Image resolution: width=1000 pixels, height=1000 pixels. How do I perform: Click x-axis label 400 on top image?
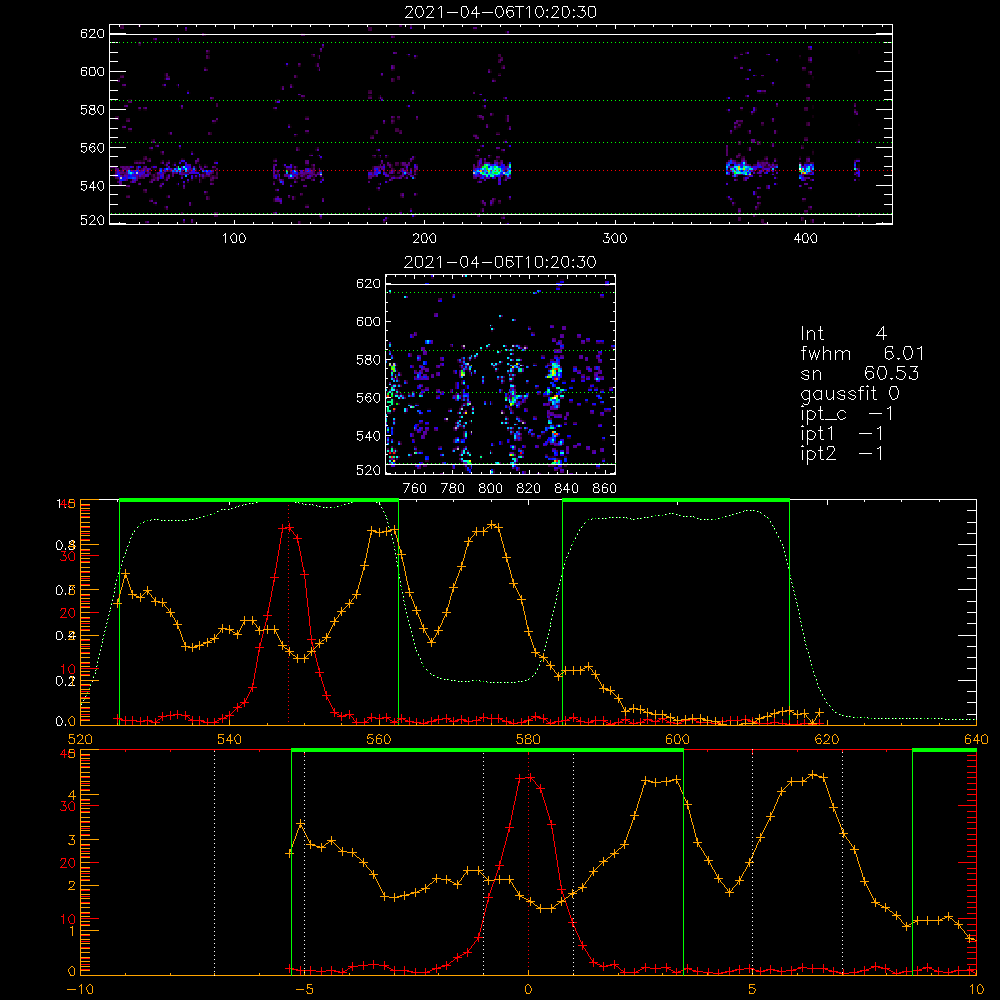805,239
